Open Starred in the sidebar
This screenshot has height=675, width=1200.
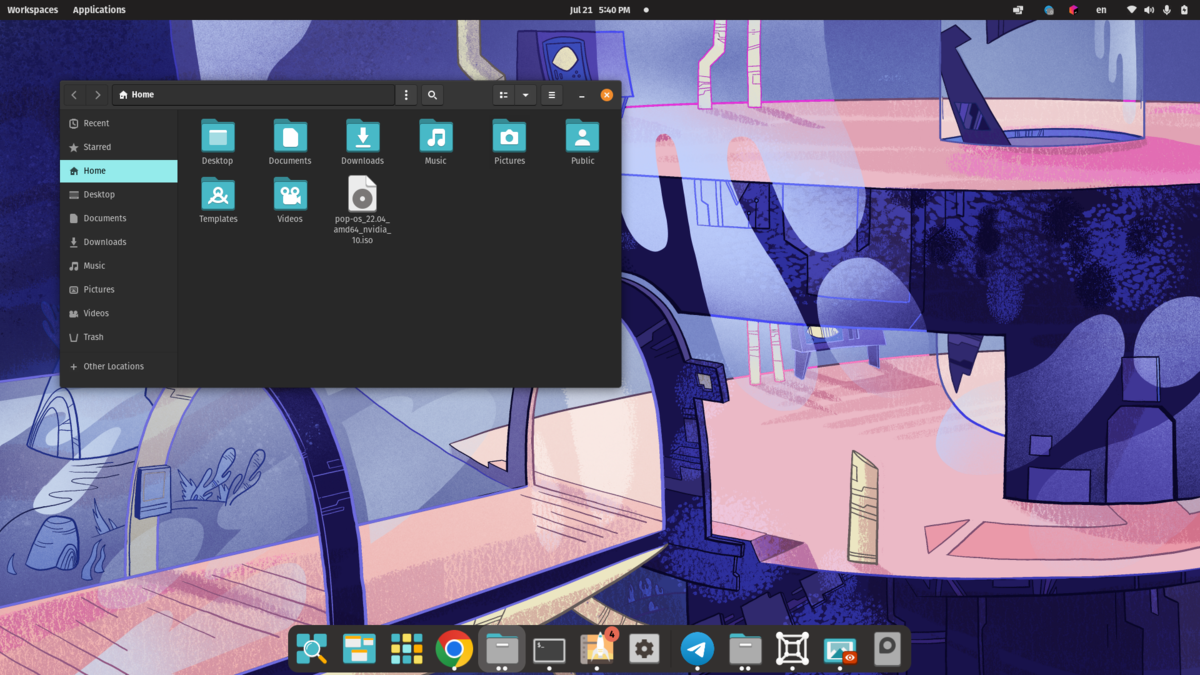coord(119,147)
